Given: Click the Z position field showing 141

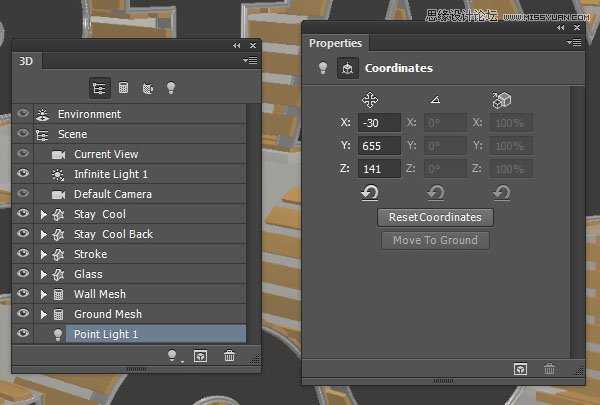Looking at the screenshot, I should (x=379, y=168).
